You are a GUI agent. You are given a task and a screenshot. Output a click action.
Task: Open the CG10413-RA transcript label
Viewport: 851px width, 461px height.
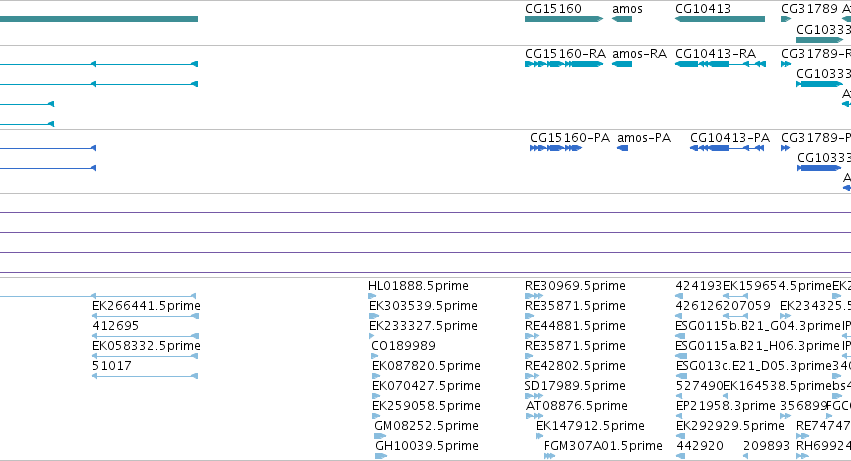(x=715, y=54)
